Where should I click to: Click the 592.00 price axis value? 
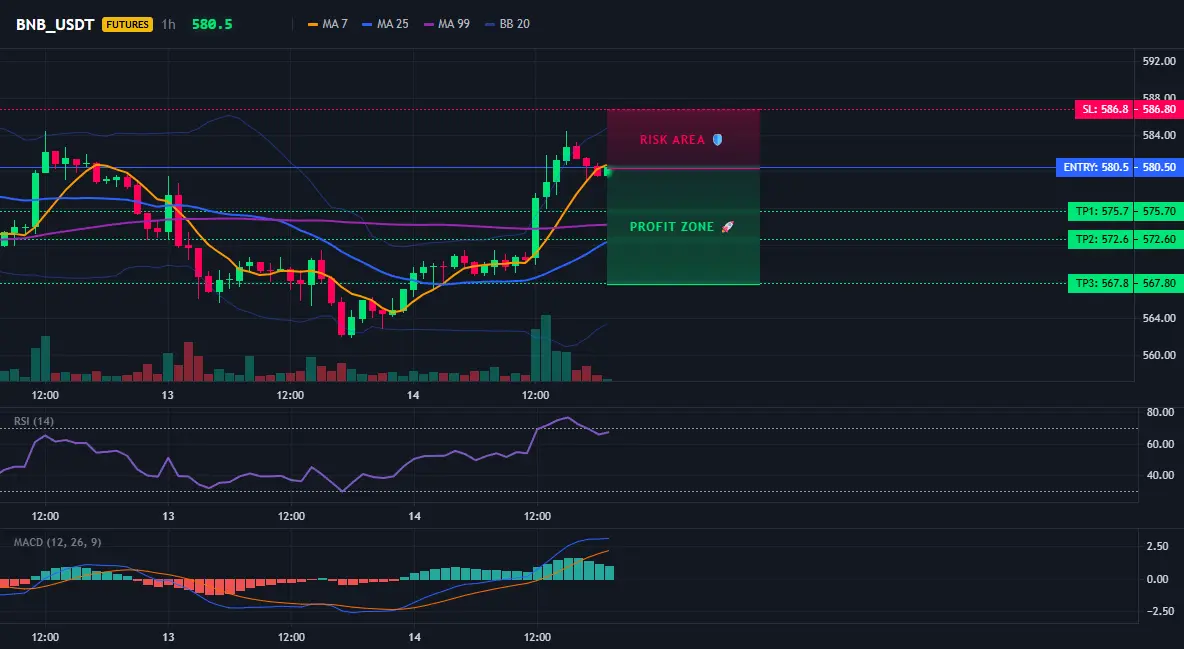(x=1159, y=62)
